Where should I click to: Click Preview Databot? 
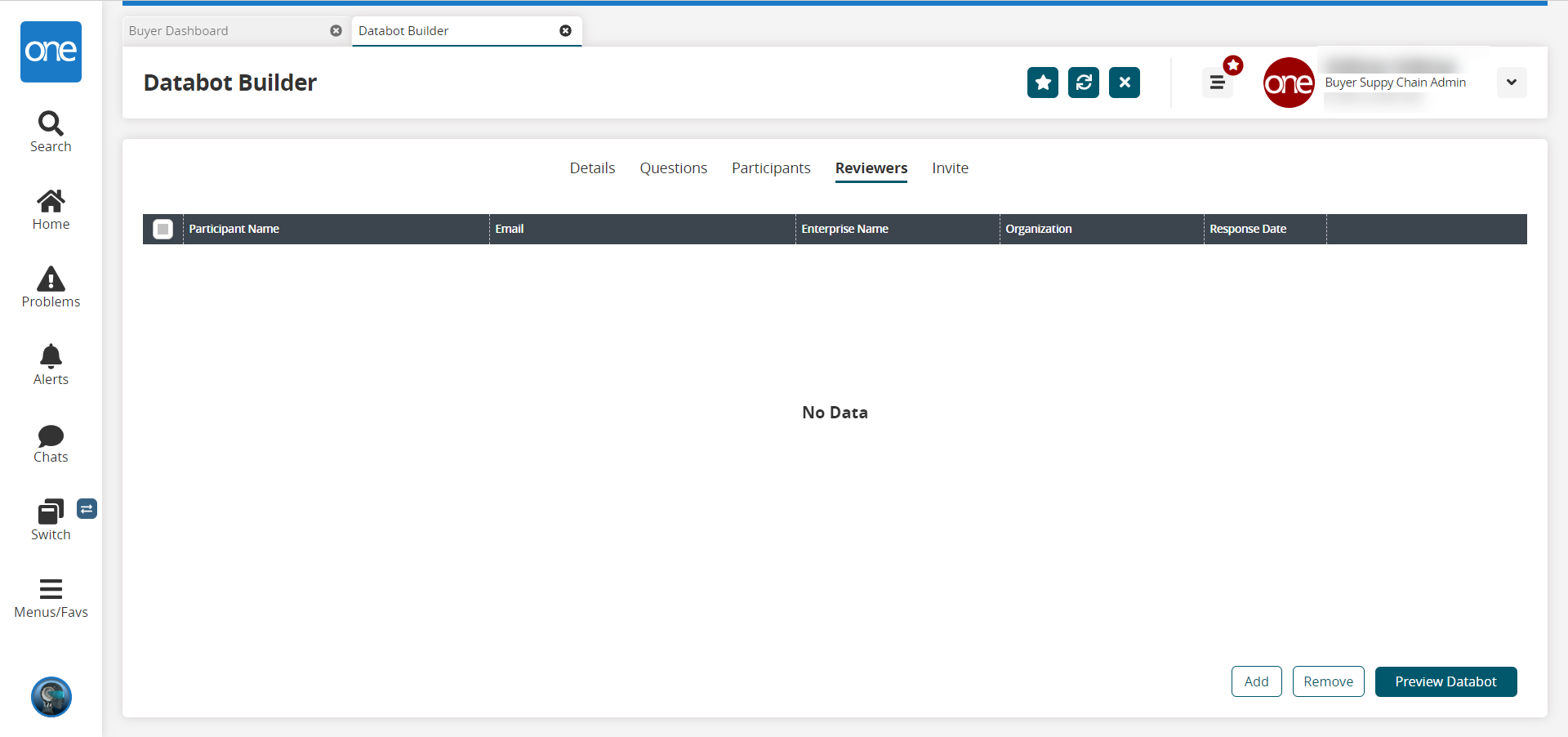pyautogui.click(x=1446, y=681)
